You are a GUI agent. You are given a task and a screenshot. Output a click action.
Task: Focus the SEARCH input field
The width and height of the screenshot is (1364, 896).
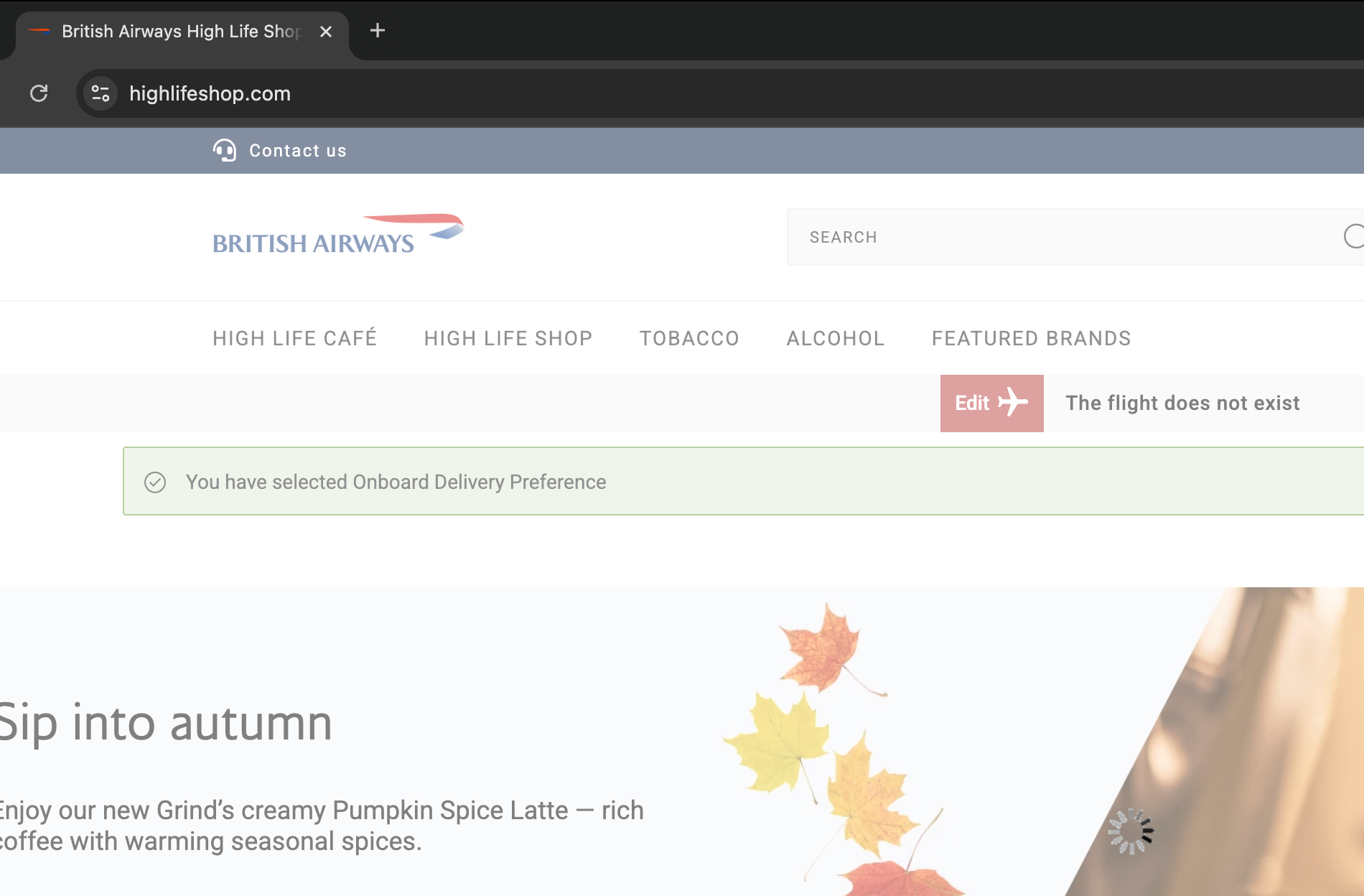pos(1062,237)
